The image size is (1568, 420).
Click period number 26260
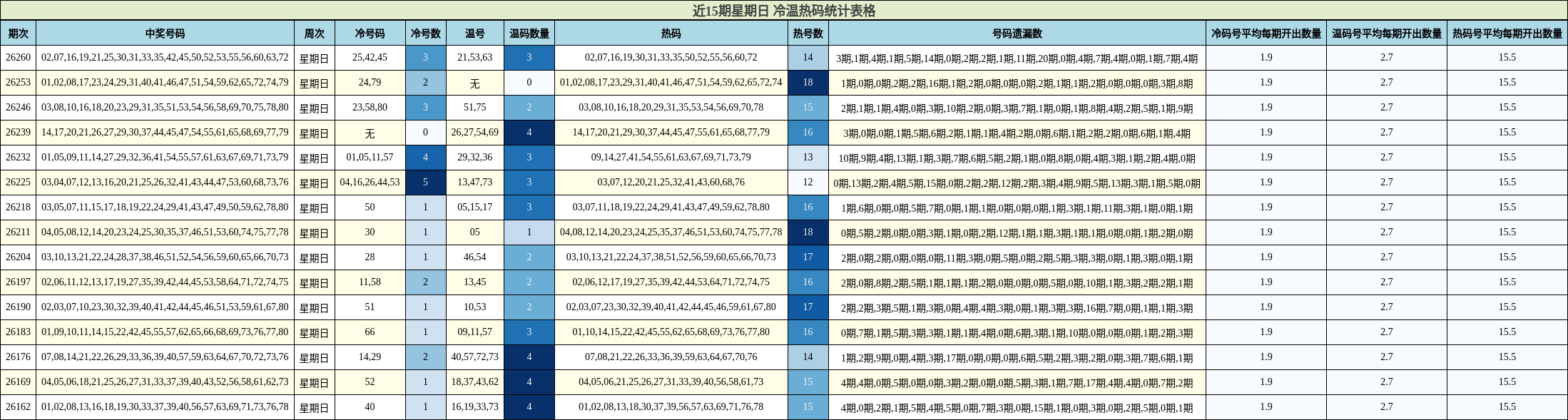point(19,58)
